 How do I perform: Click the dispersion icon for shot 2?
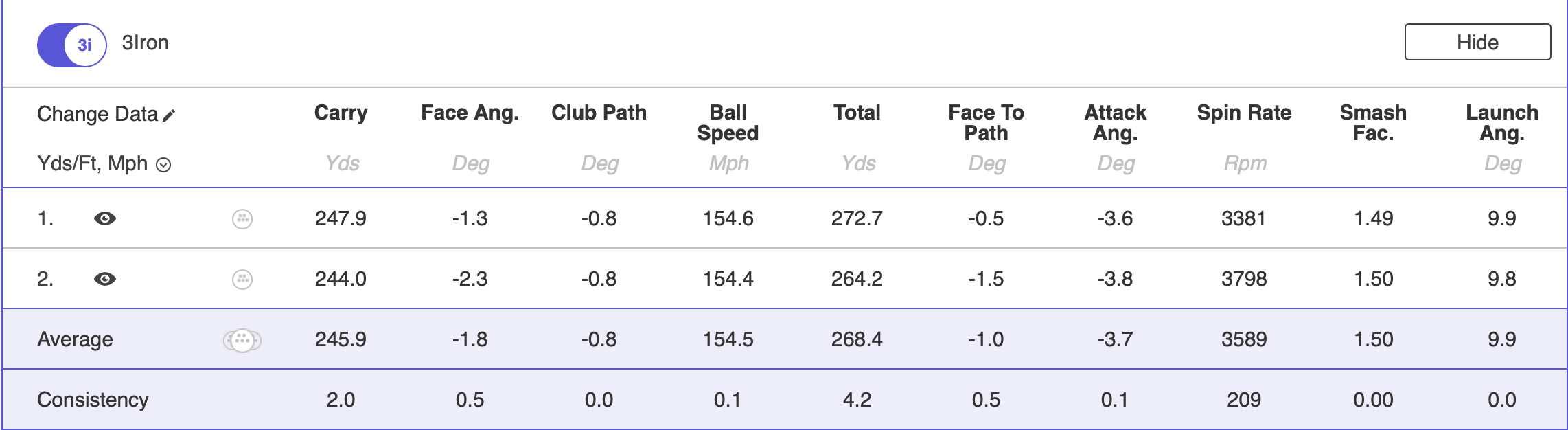pyautogui.click(x=242, y=280)
